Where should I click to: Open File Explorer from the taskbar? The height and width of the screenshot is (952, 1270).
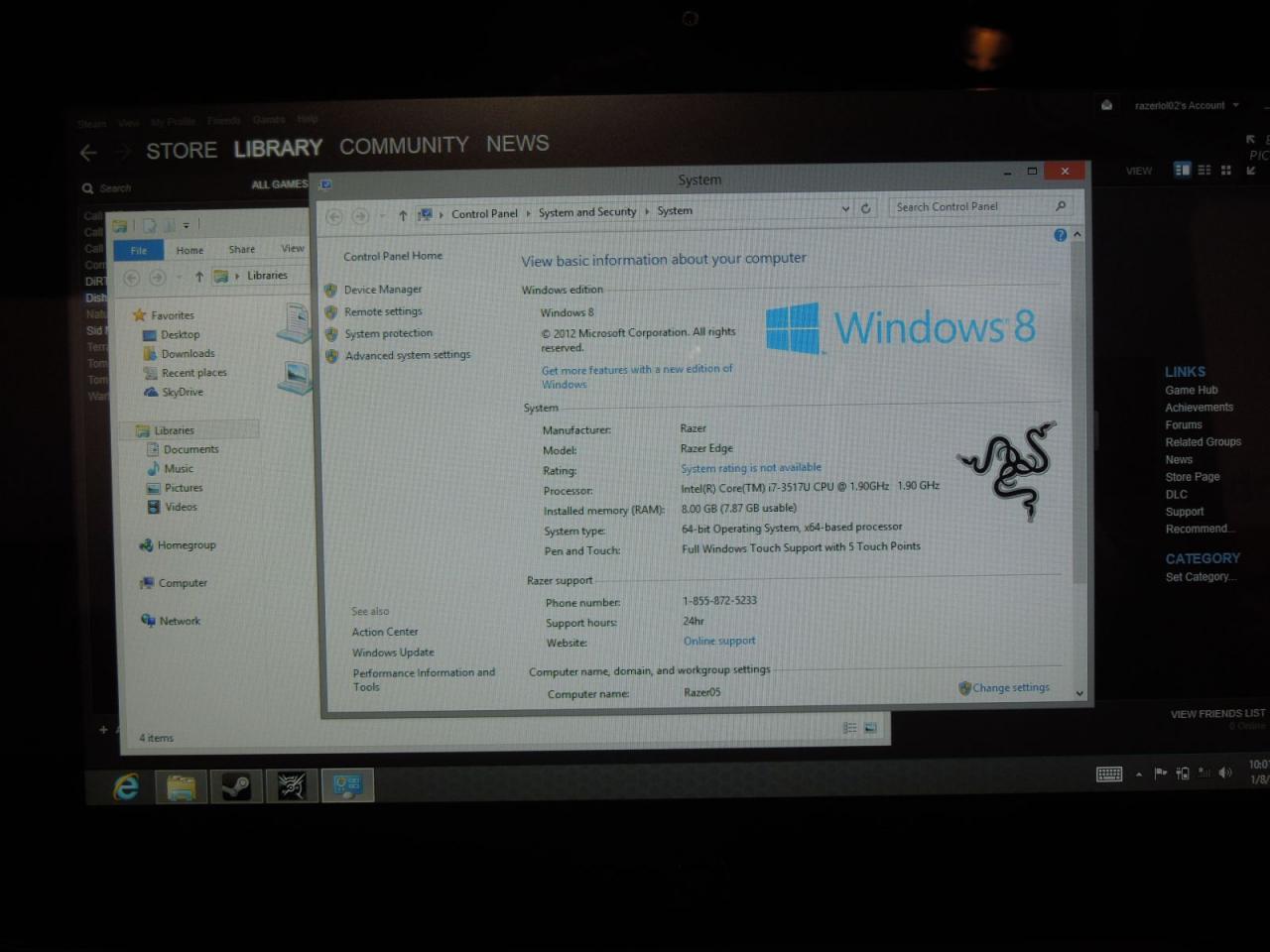(x=182, y=787)
